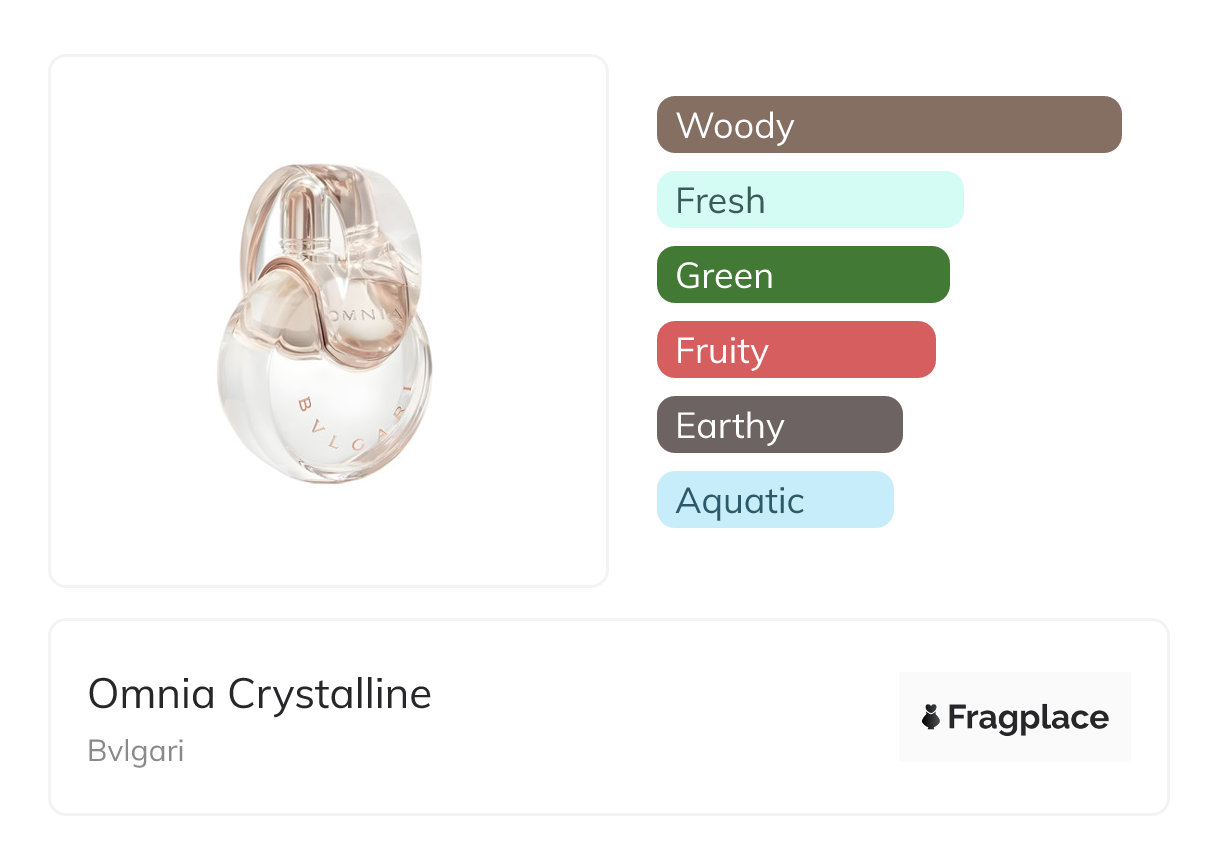Viewport: 1218px width, 864px height.
Task: Pick the light blue Aquatic accord bar
Action: (x=774, y=500)
